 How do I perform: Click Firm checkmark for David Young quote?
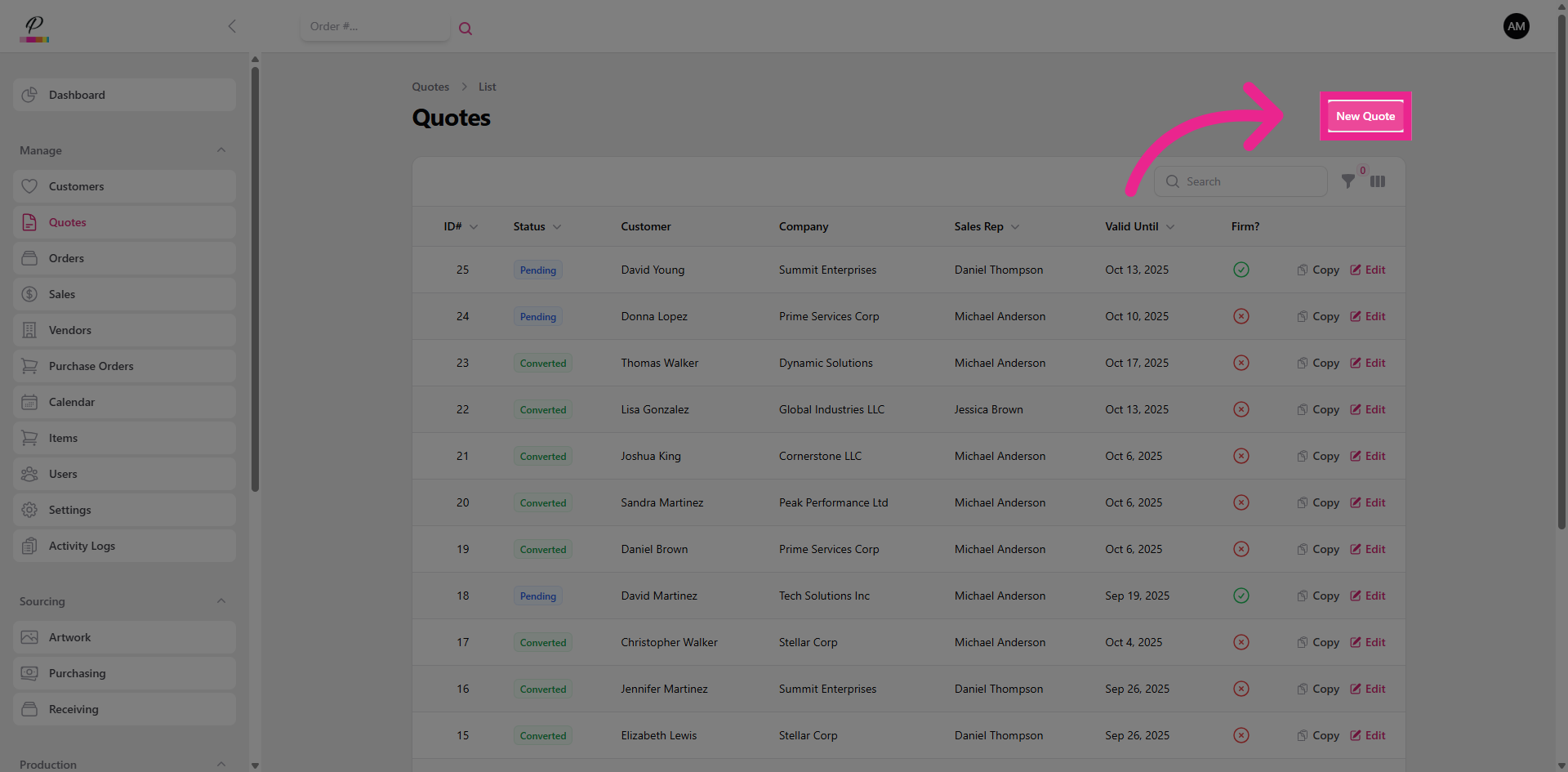[x=1241, y=270]
